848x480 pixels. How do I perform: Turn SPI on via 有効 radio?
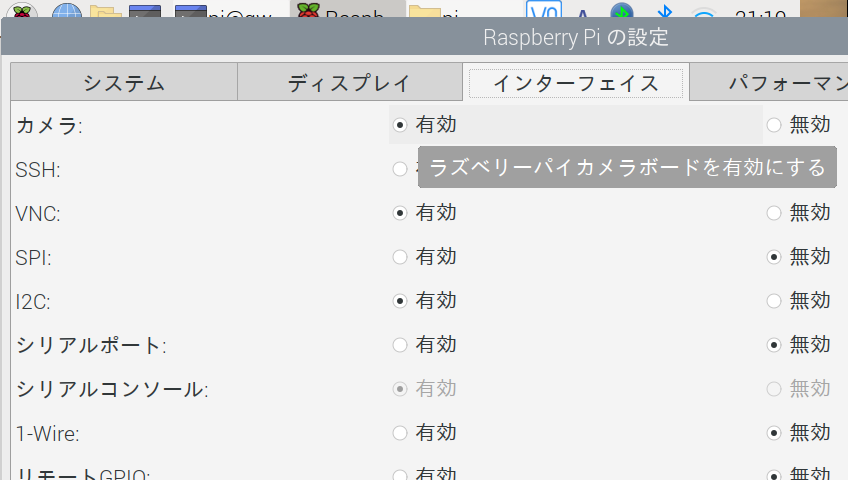(400, 257)
